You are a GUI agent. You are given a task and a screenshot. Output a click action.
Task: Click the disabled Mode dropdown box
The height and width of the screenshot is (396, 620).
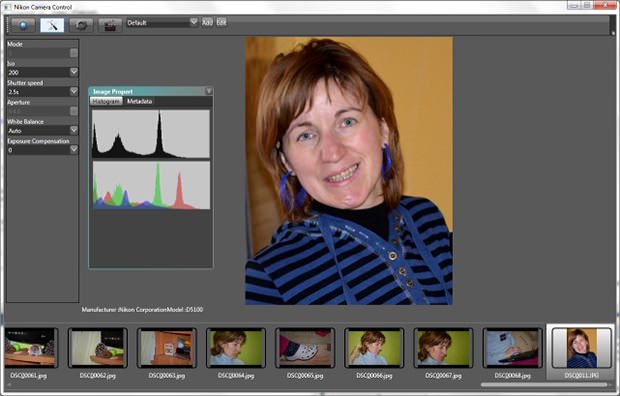coord(43,53)
